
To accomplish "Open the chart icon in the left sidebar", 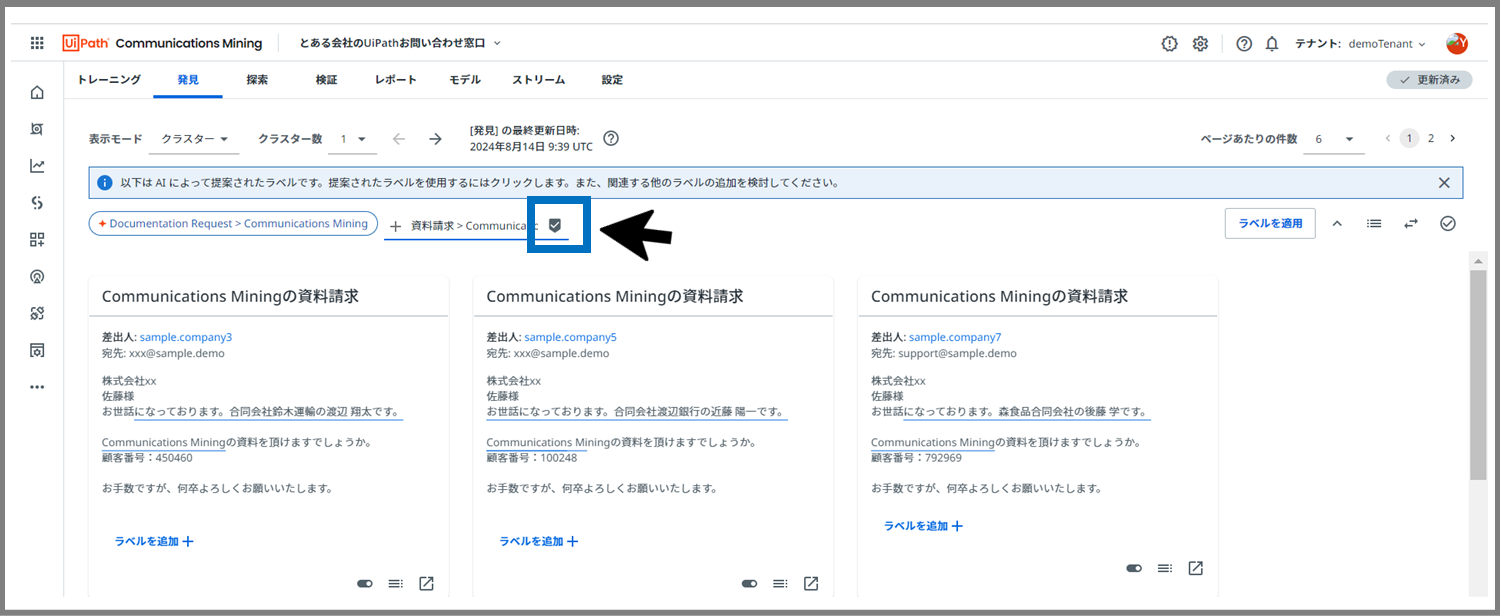I will point(37,166).
